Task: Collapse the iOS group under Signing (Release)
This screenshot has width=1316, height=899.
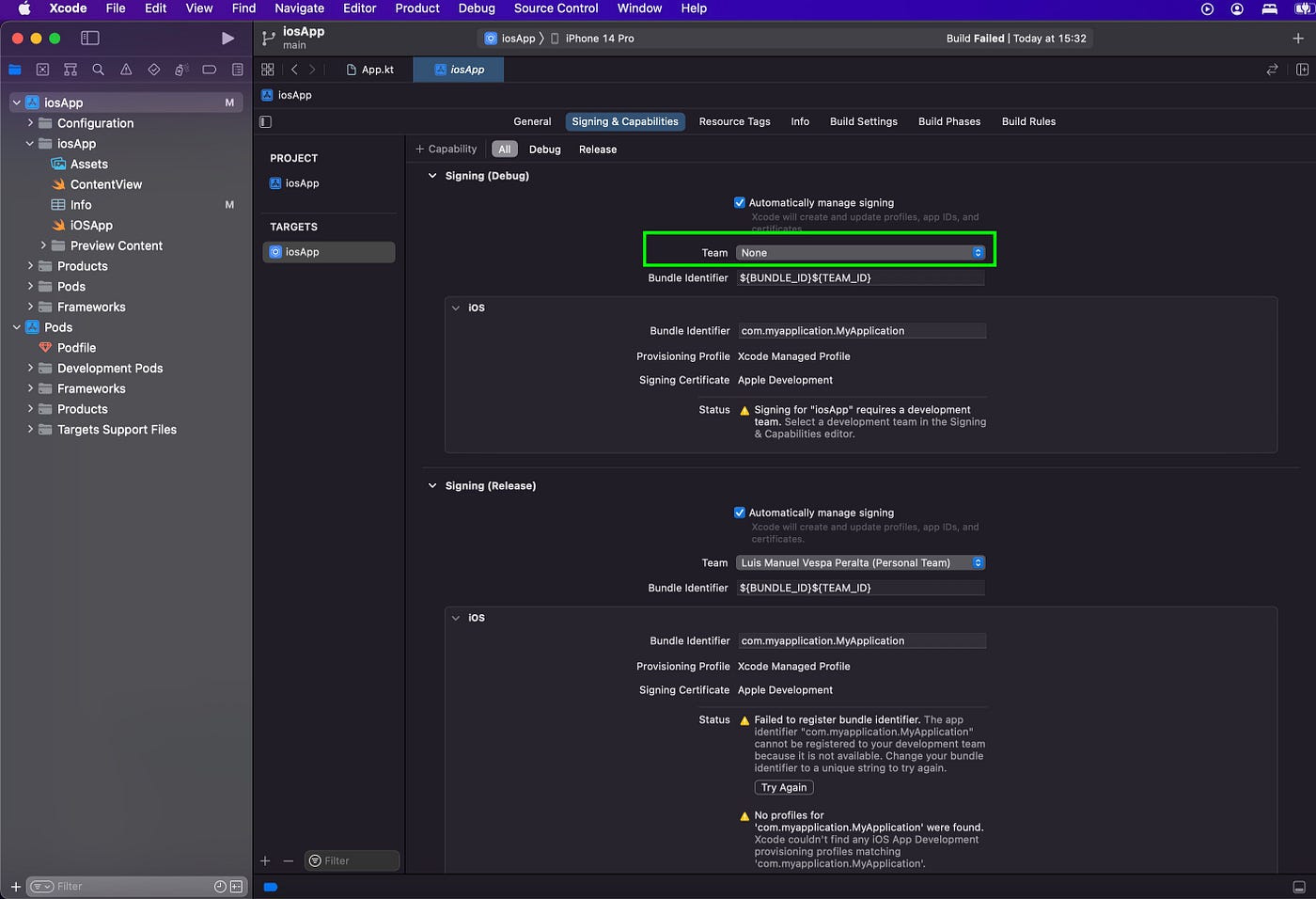Action: point(456,618)
